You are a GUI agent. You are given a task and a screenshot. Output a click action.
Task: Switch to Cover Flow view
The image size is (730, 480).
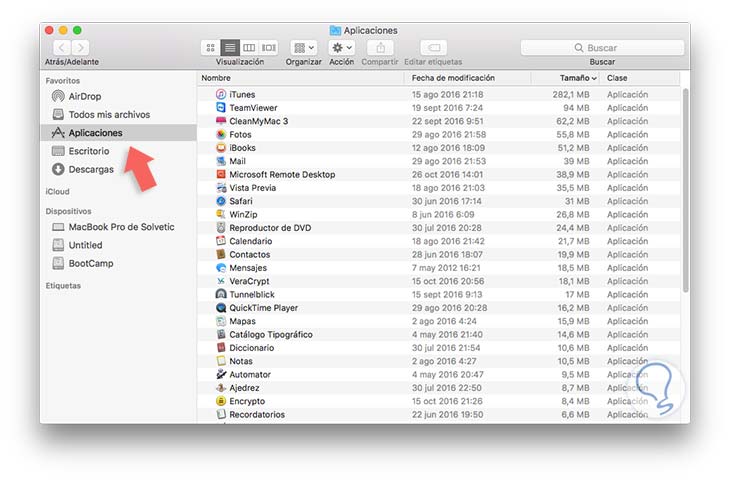tap(269, 47)
